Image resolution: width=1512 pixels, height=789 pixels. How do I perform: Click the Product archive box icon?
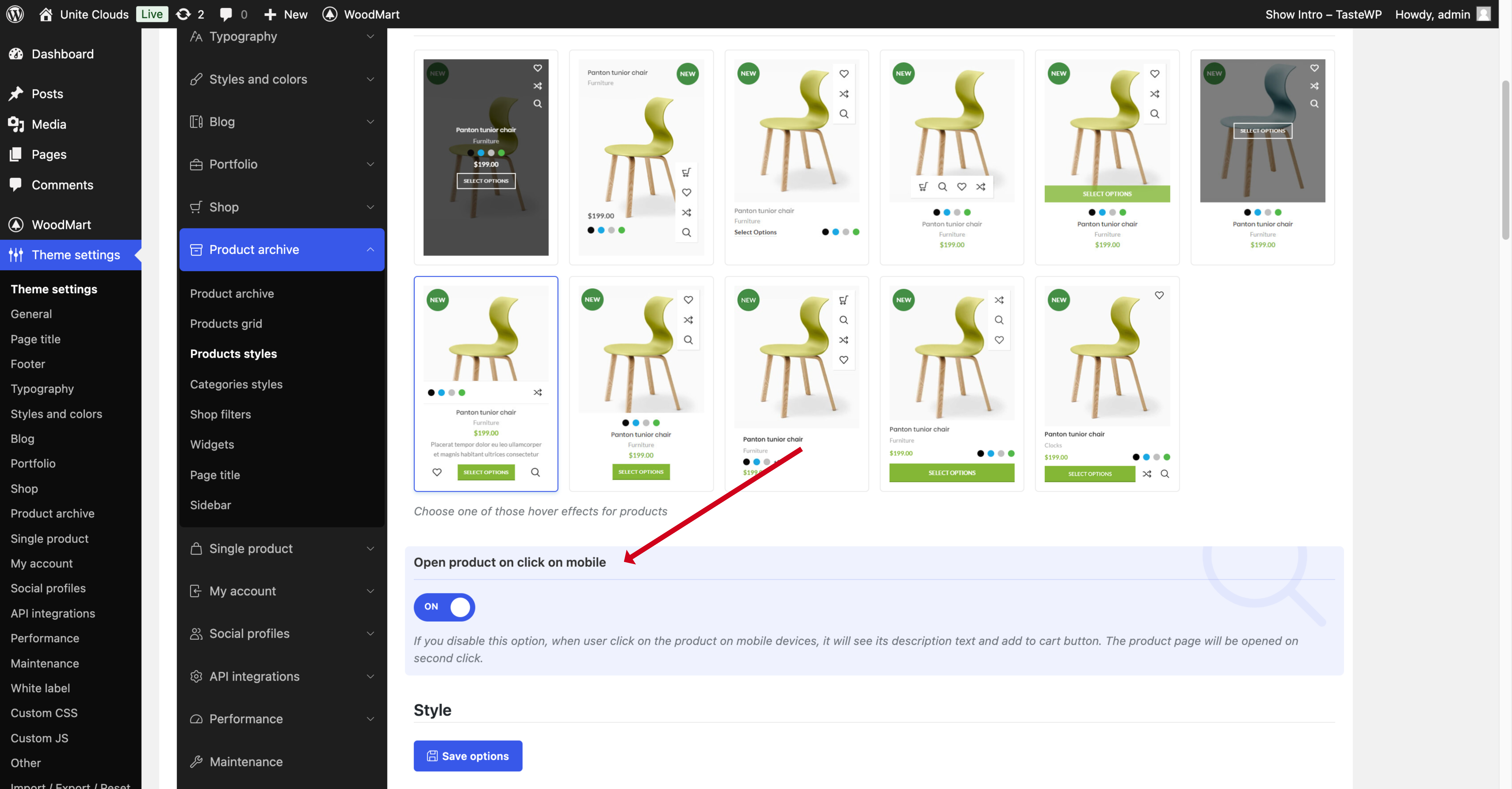196,250
